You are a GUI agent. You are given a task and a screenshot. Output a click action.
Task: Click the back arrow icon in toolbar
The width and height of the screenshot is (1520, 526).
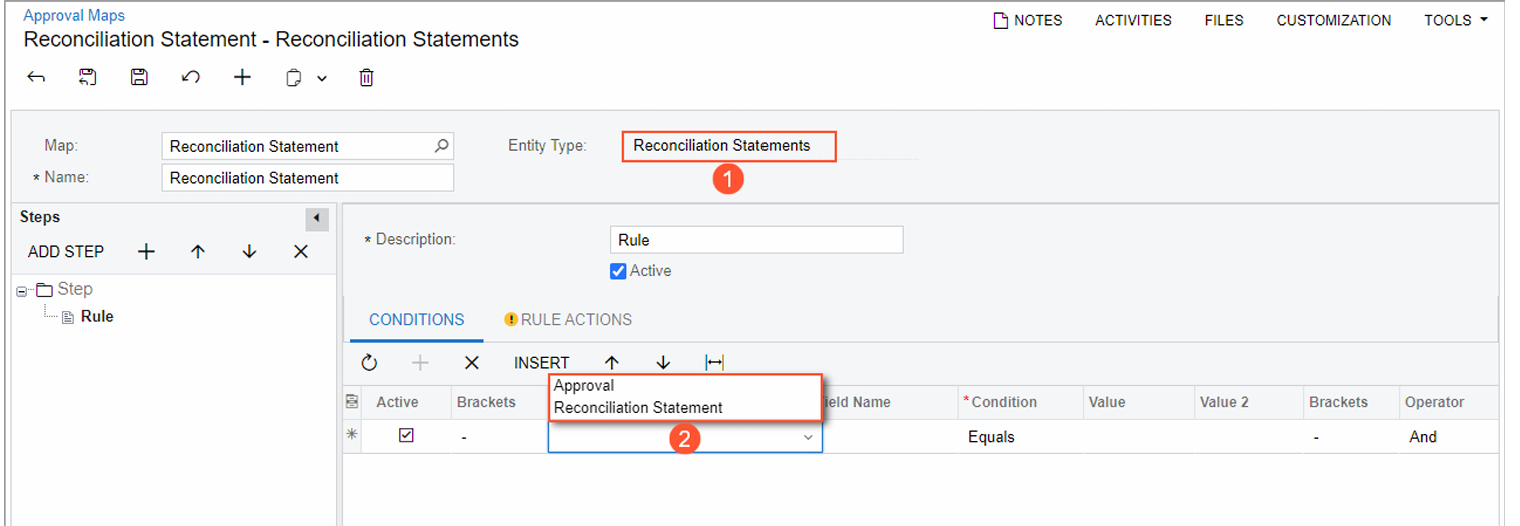[x=37, y=78]
